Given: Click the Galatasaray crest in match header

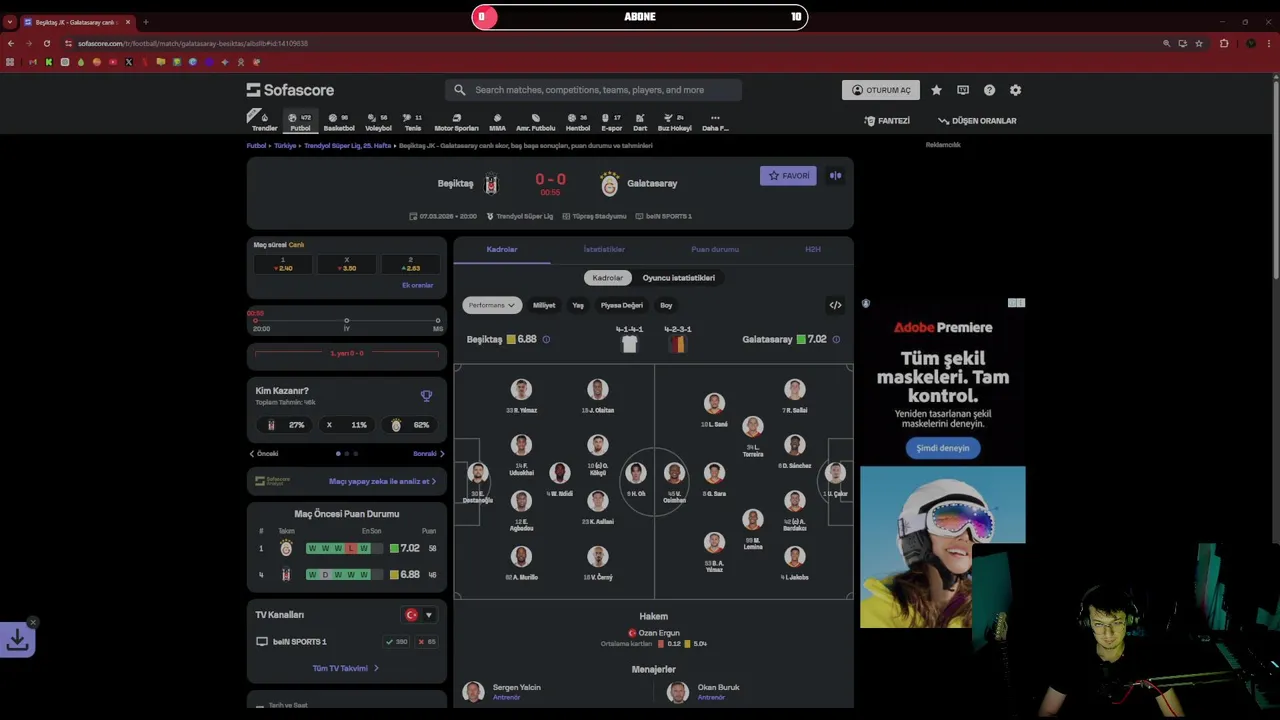Looking at the screenshot, I should click(609, 184).
